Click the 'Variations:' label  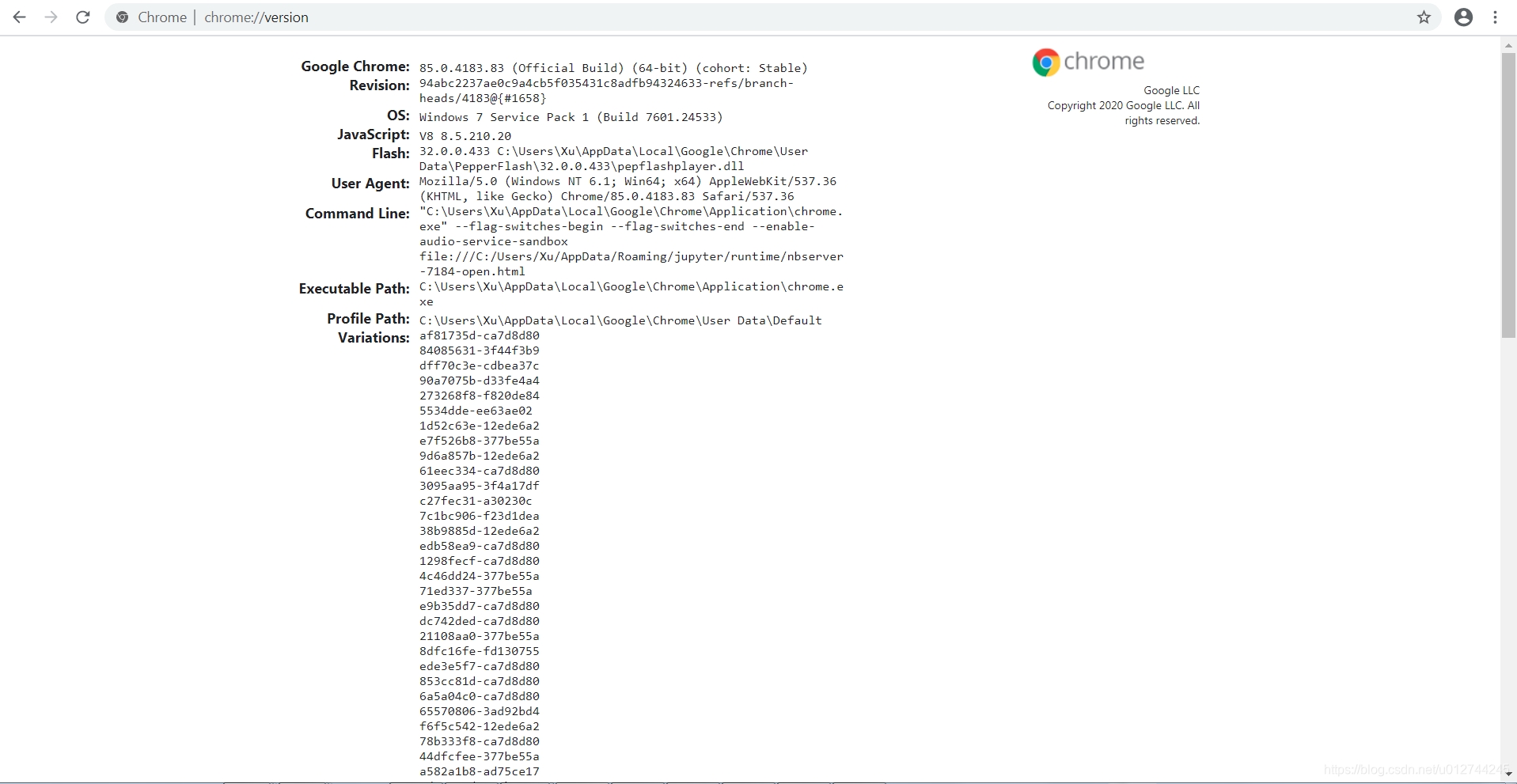click(x=374, y=338)
